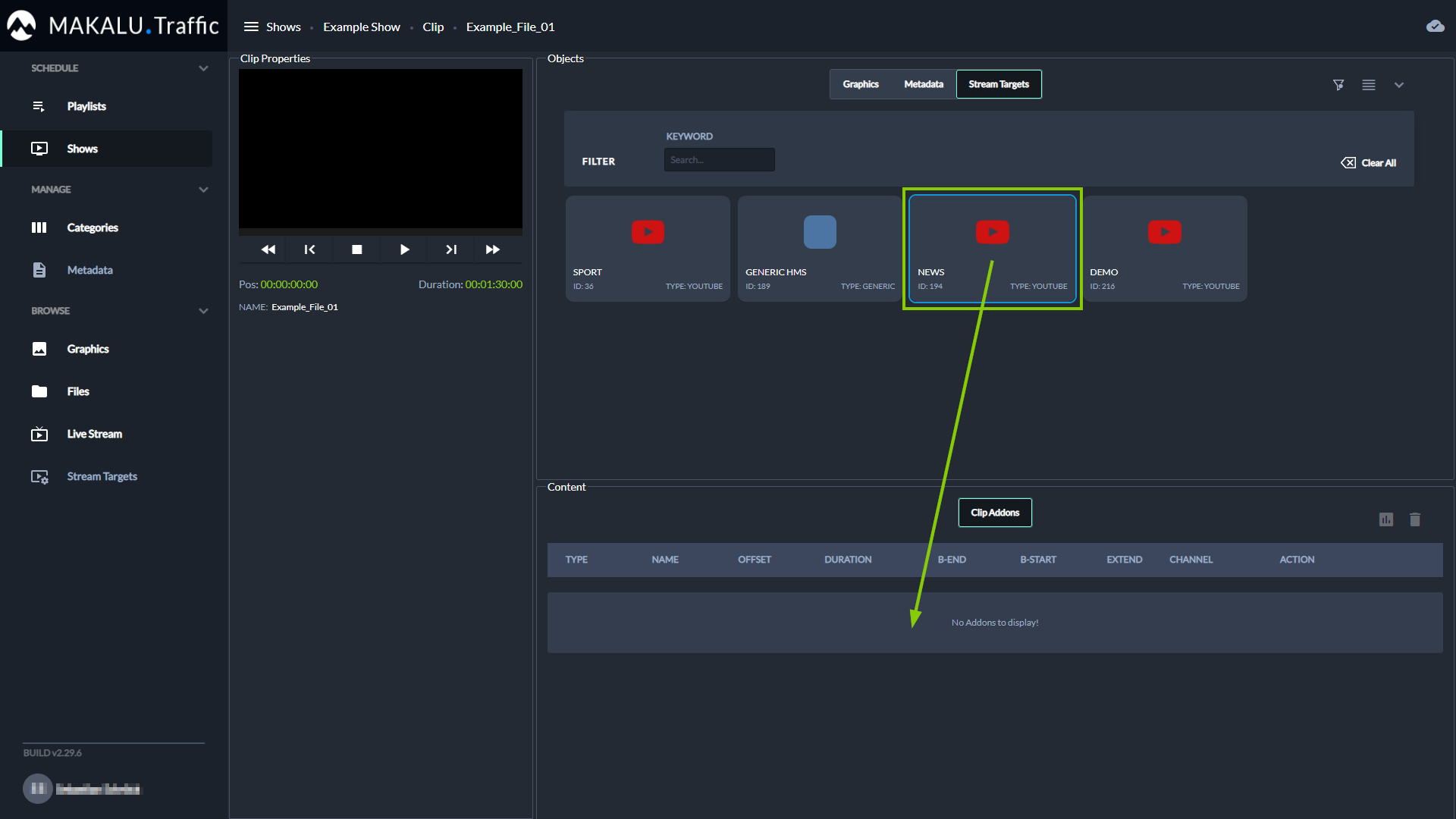This screenshot has width=1456, height=819.
Task: Select the SPORT stream target card
Action: point(648,249)
